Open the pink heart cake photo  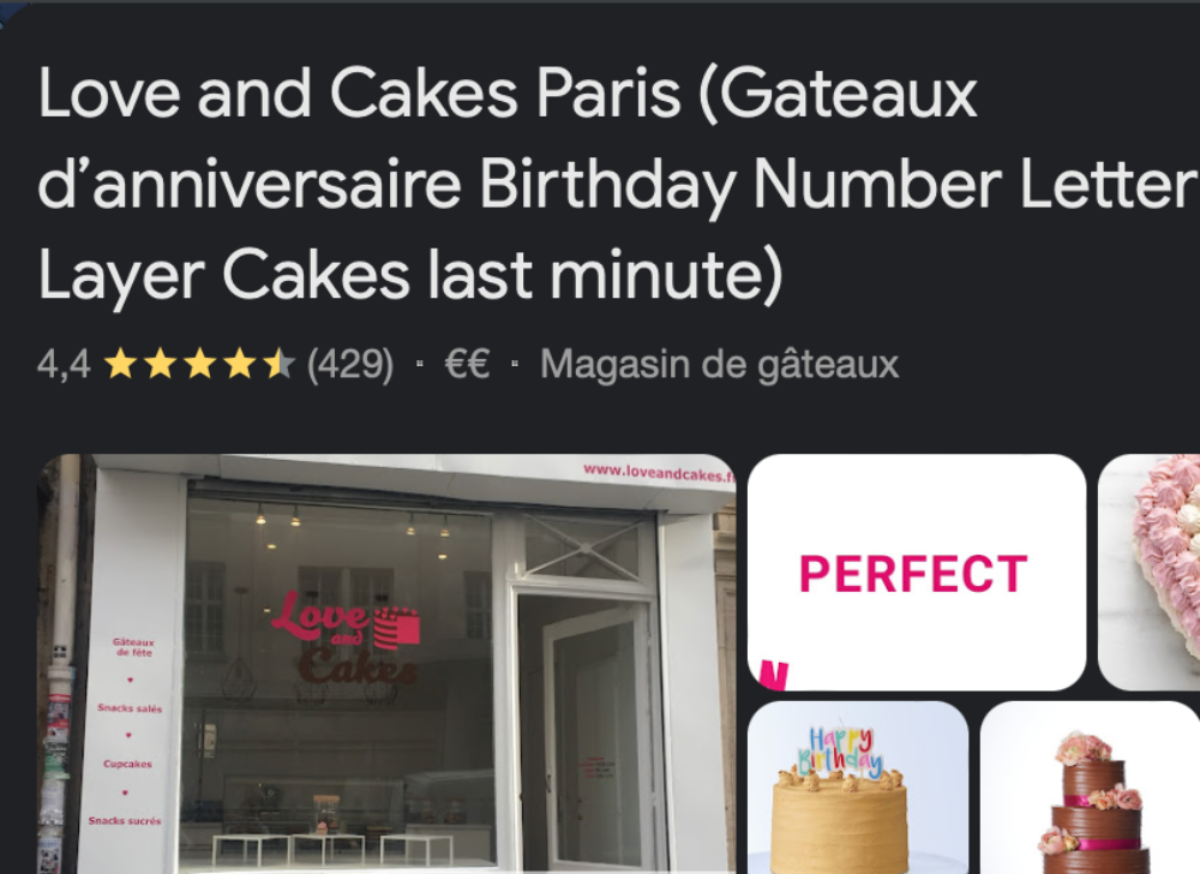[1149, 572]
